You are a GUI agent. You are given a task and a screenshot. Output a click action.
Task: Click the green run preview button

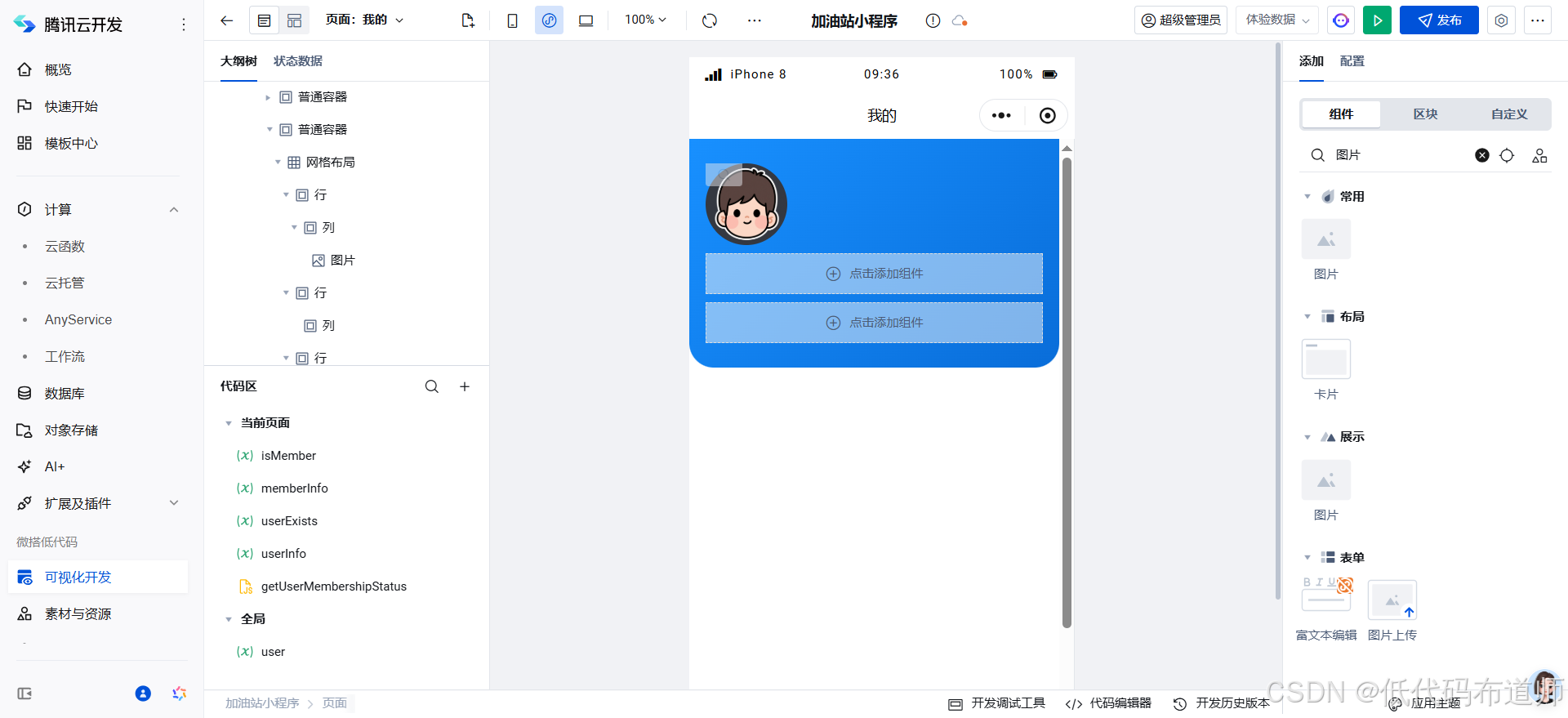(x=1377, y=20)
